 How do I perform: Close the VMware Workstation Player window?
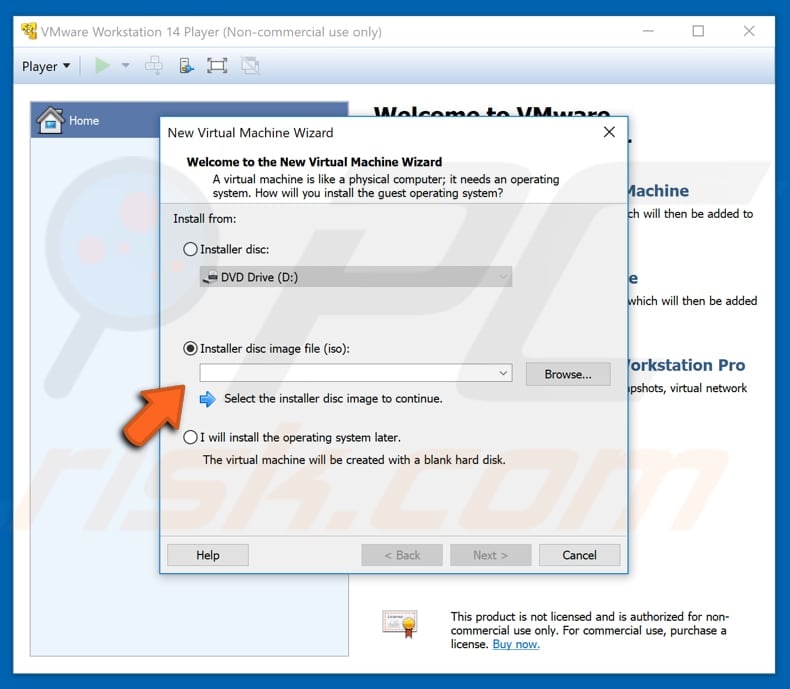coord(749,31)
